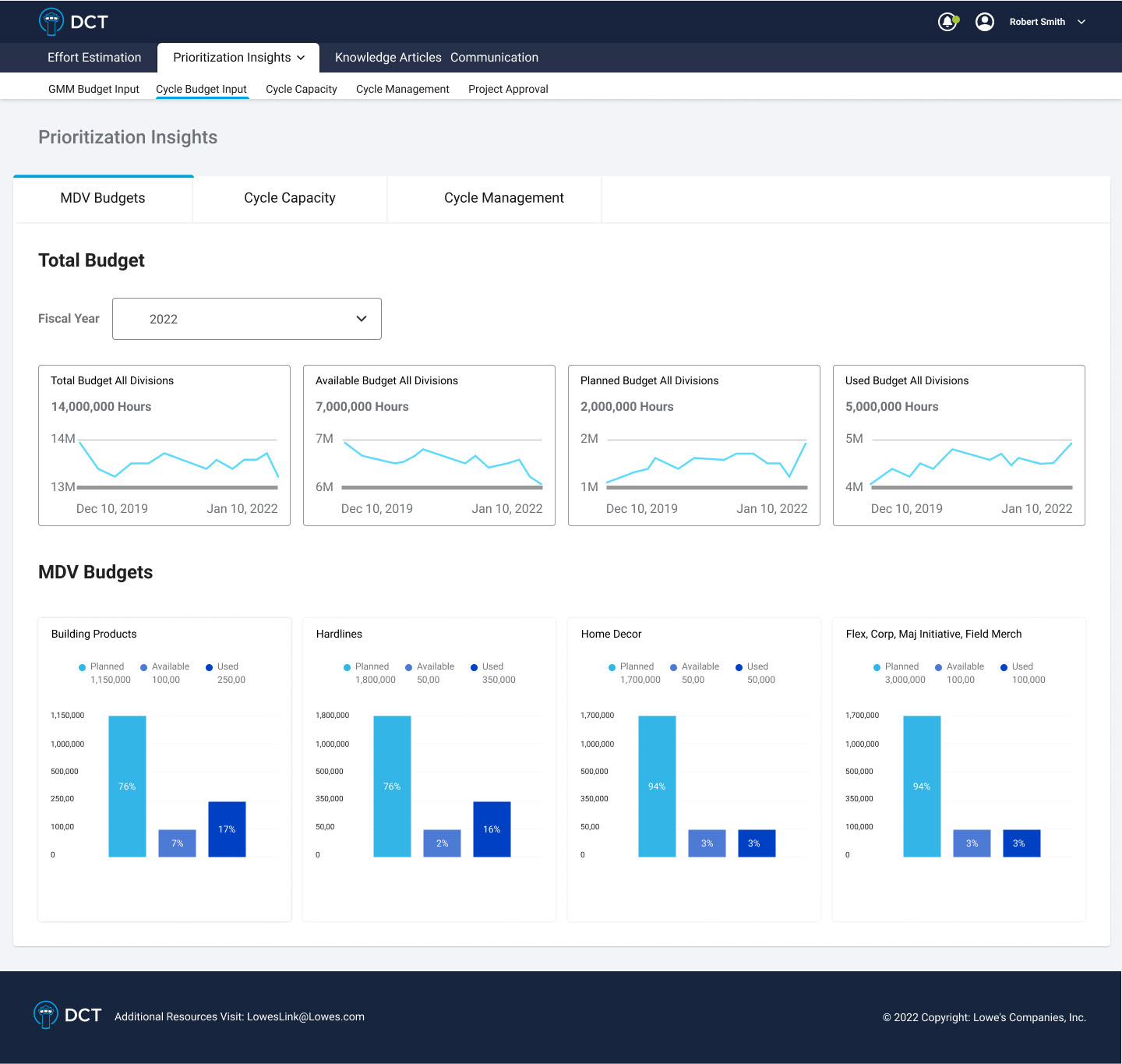1122x1064 pixels.
Task: Toggle Available legend dot in Hardlines chart
Action: (408, 667)
